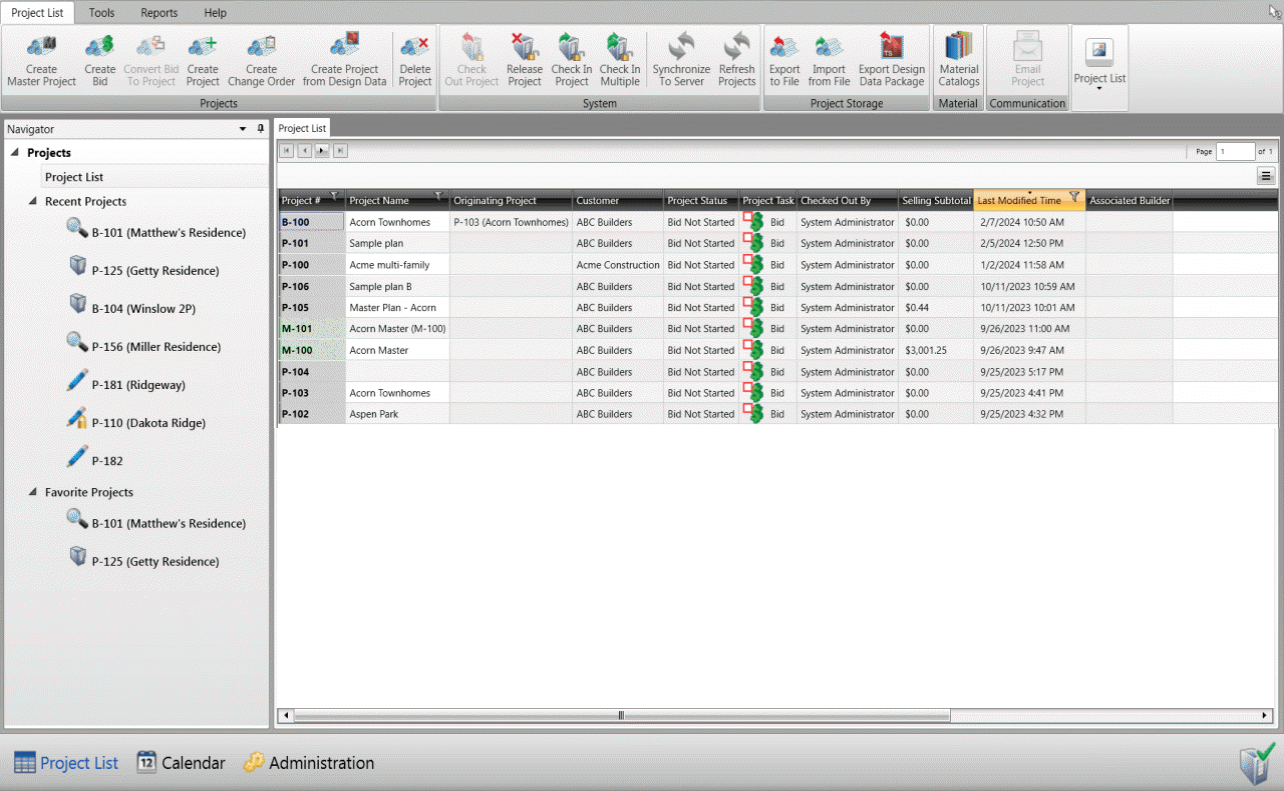1284x791 pixels.
Task: Click the page number input field
Action: tap(1235, 151)
